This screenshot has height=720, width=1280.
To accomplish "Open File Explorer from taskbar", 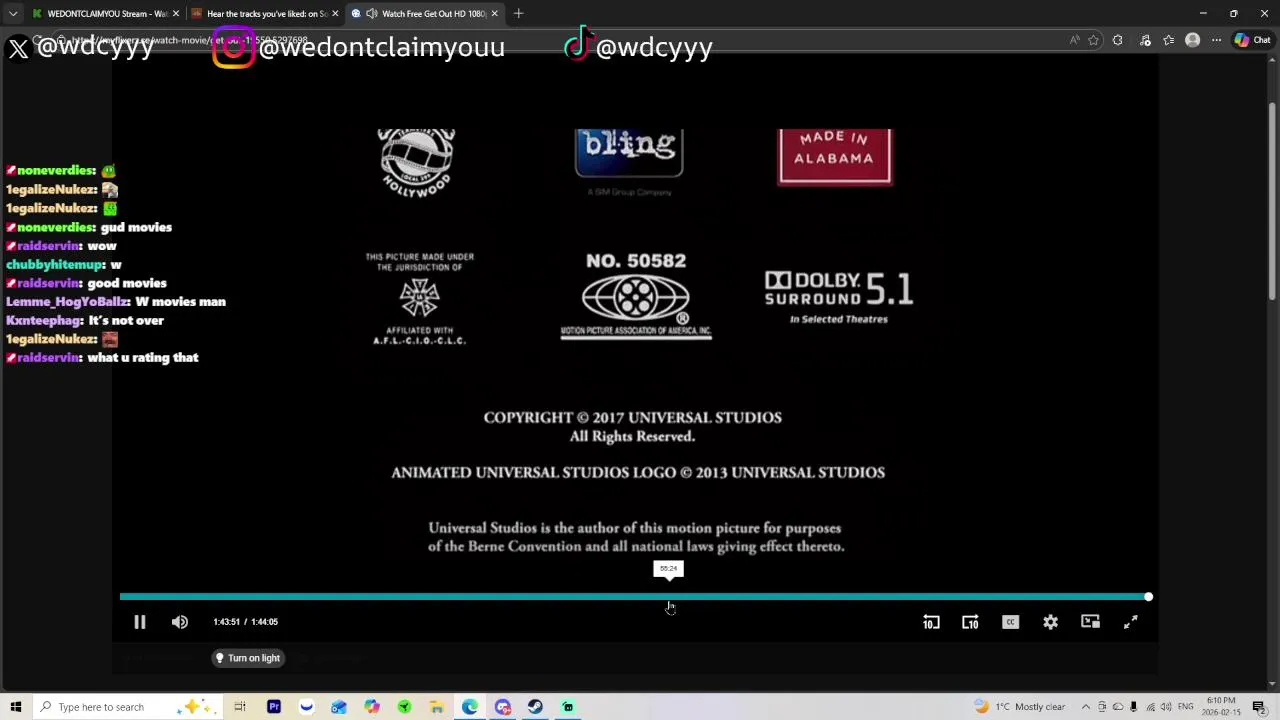I will 437,707.
